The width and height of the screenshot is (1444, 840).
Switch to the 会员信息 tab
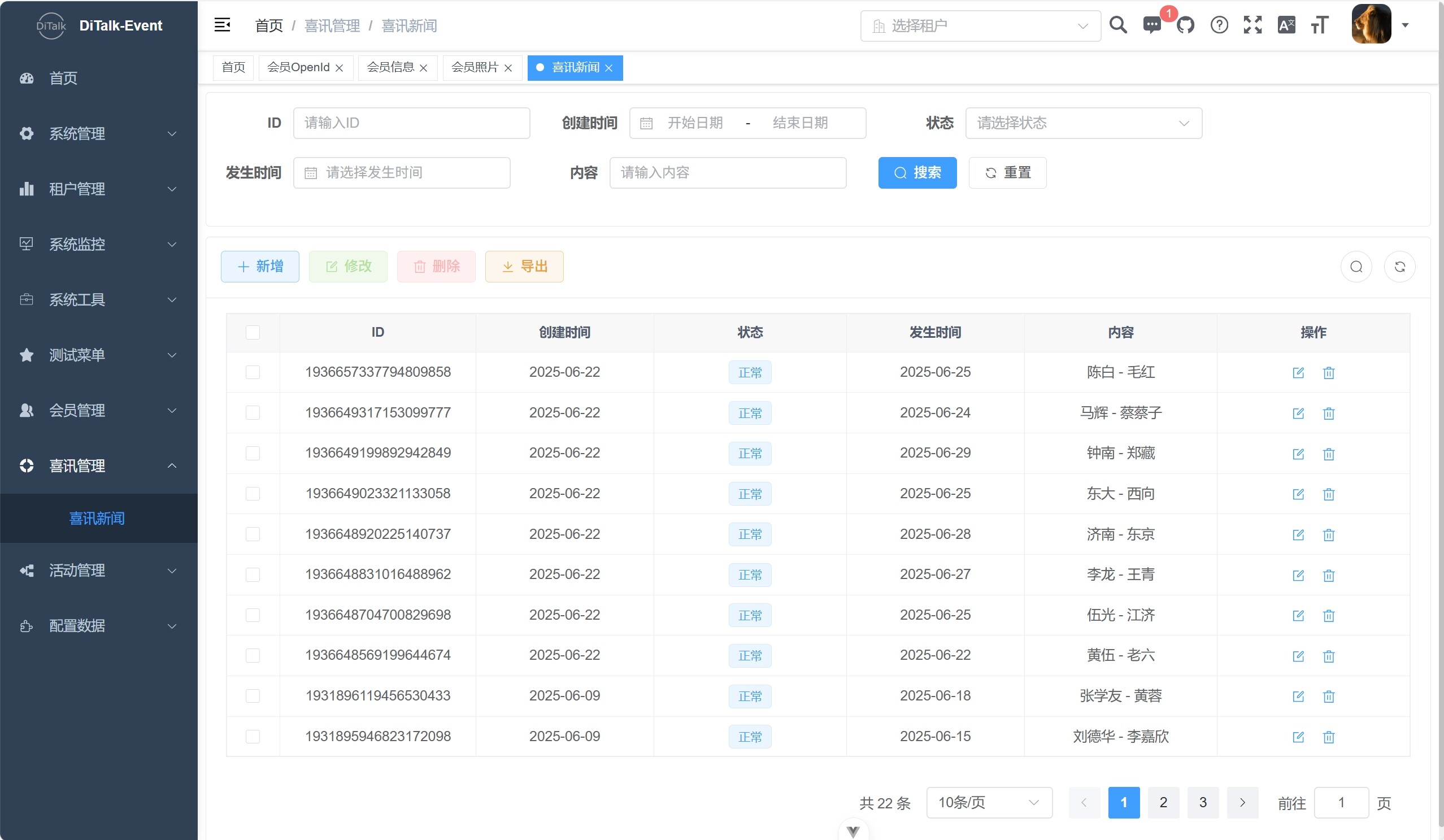point(391,68)
